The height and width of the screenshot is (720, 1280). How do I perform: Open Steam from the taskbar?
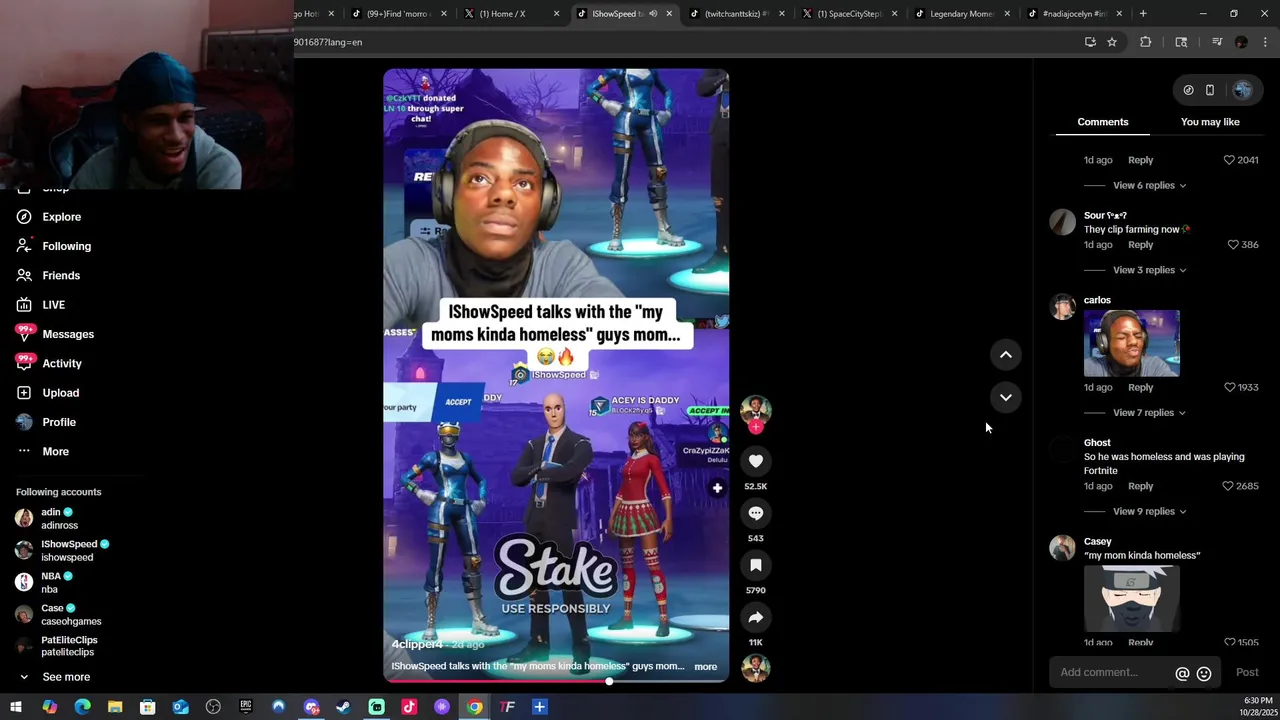pyautogui.click(x=343, y=707)
